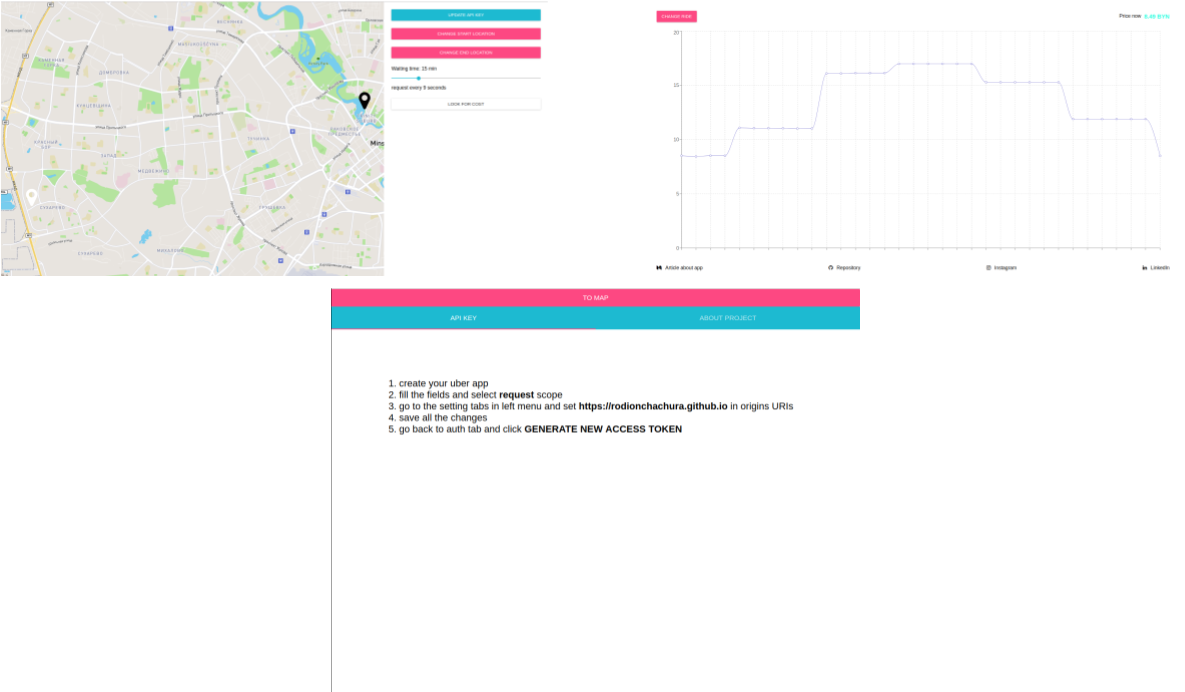
Task: Click the TO MAP button
Action: click(596, 298)
